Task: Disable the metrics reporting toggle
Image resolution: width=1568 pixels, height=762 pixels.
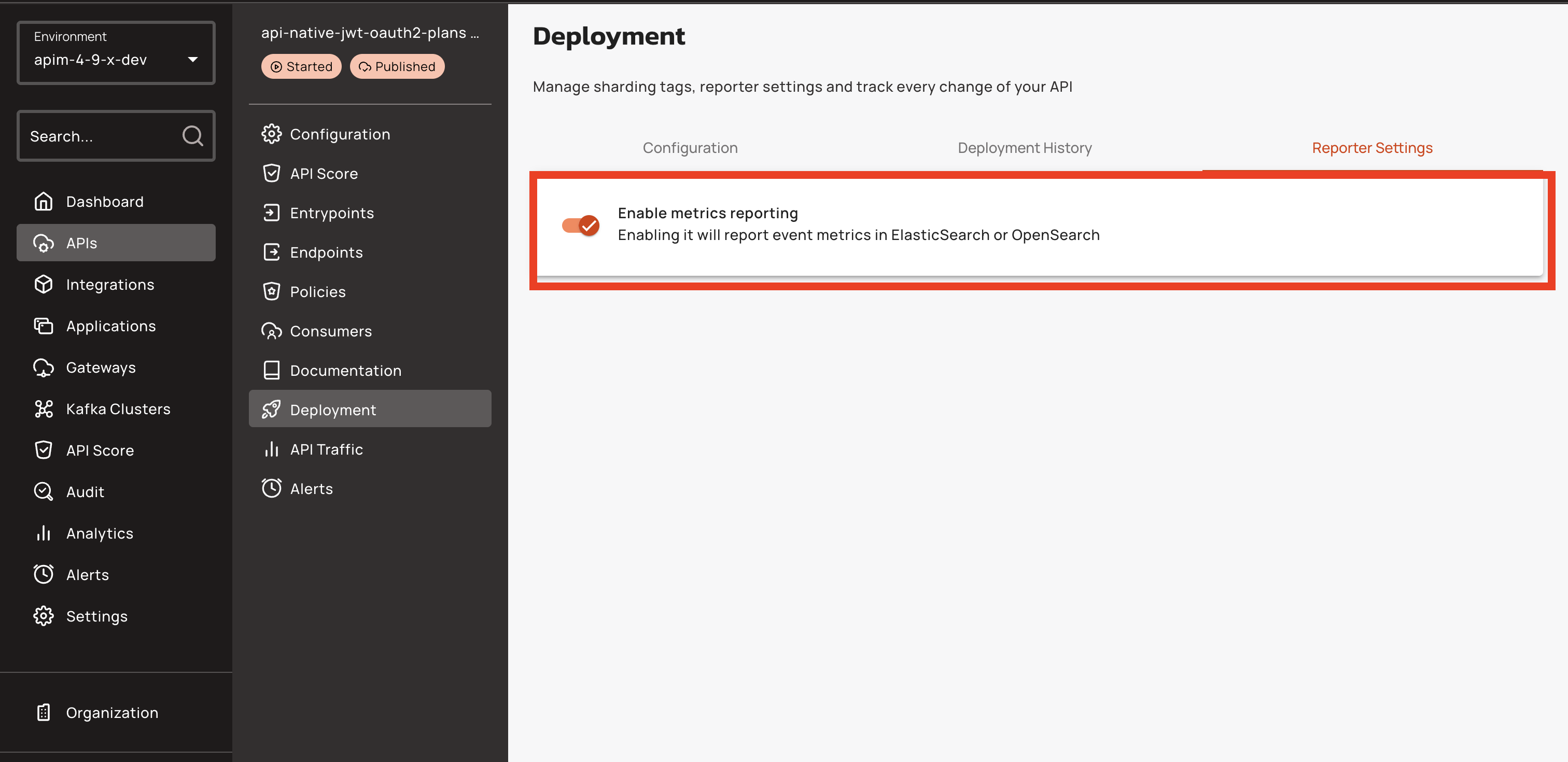Action: coord(580,225)
